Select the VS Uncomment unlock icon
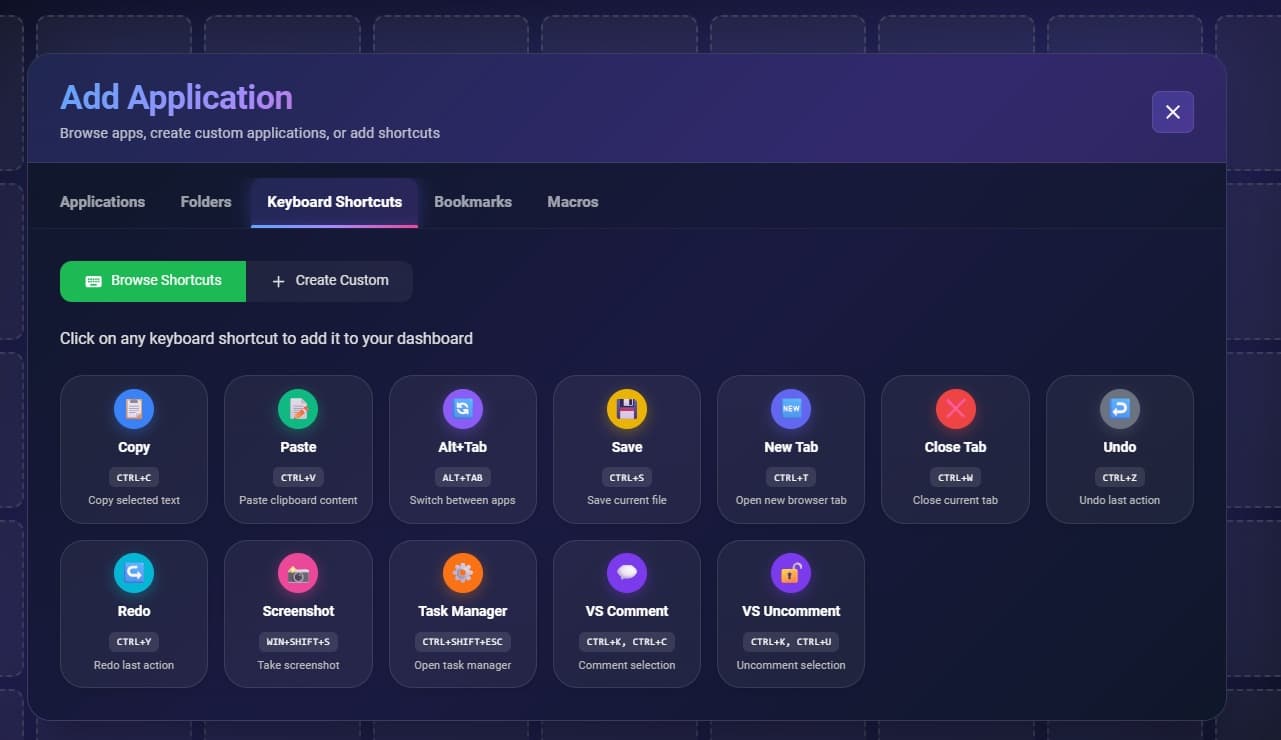This screenshot has height=740, width=1281. pyautogui.click(x=791, y=573)
